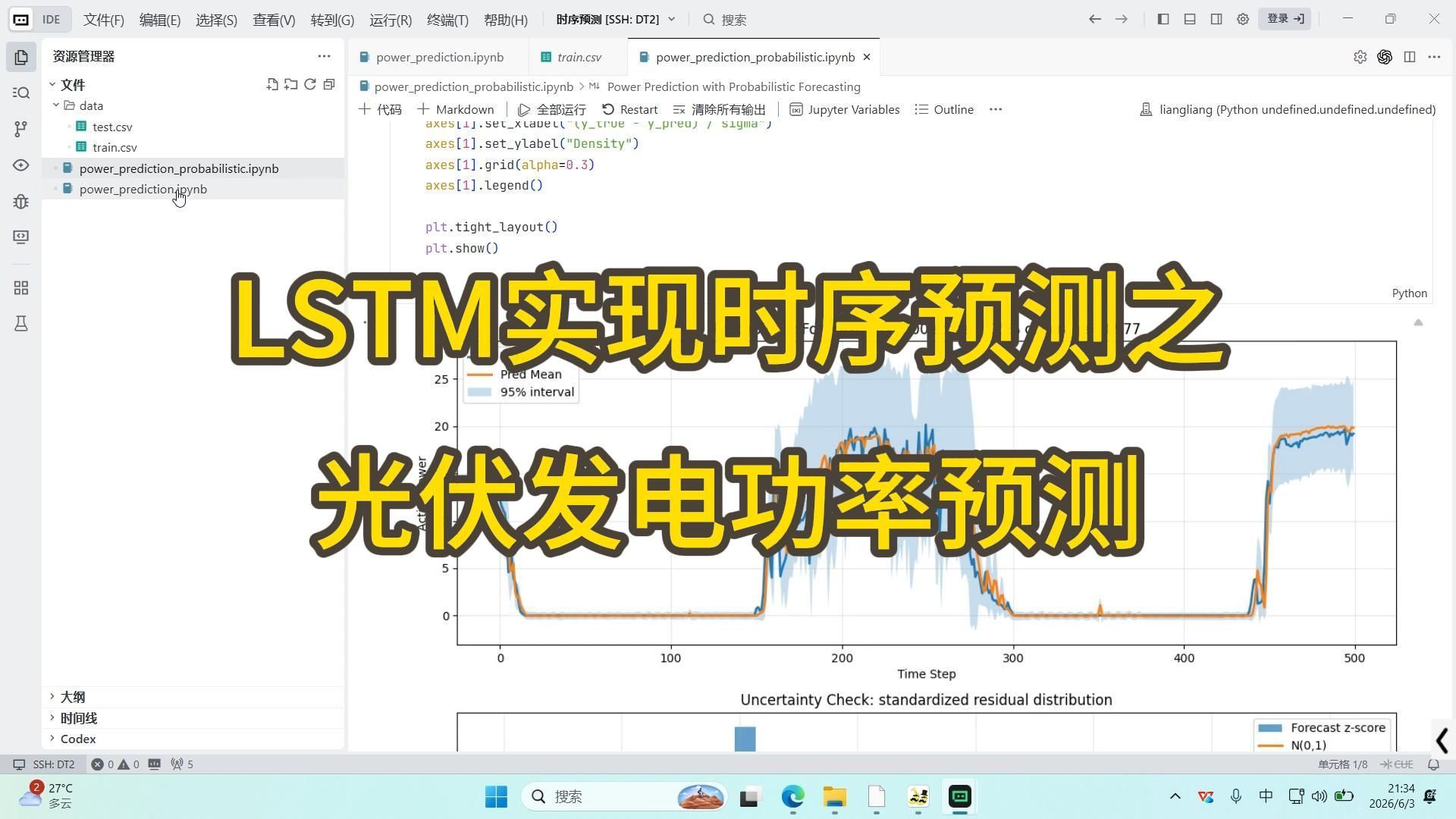The width and height of the screenshot is (1456, 819).
Task: Open the 运行(R) menu
Action: [391, 20]
